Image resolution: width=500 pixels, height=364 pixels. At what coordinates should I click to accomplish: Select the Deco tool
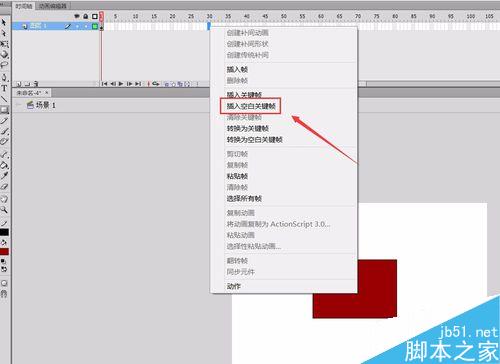pyautogui.click(x=4, y=142)
